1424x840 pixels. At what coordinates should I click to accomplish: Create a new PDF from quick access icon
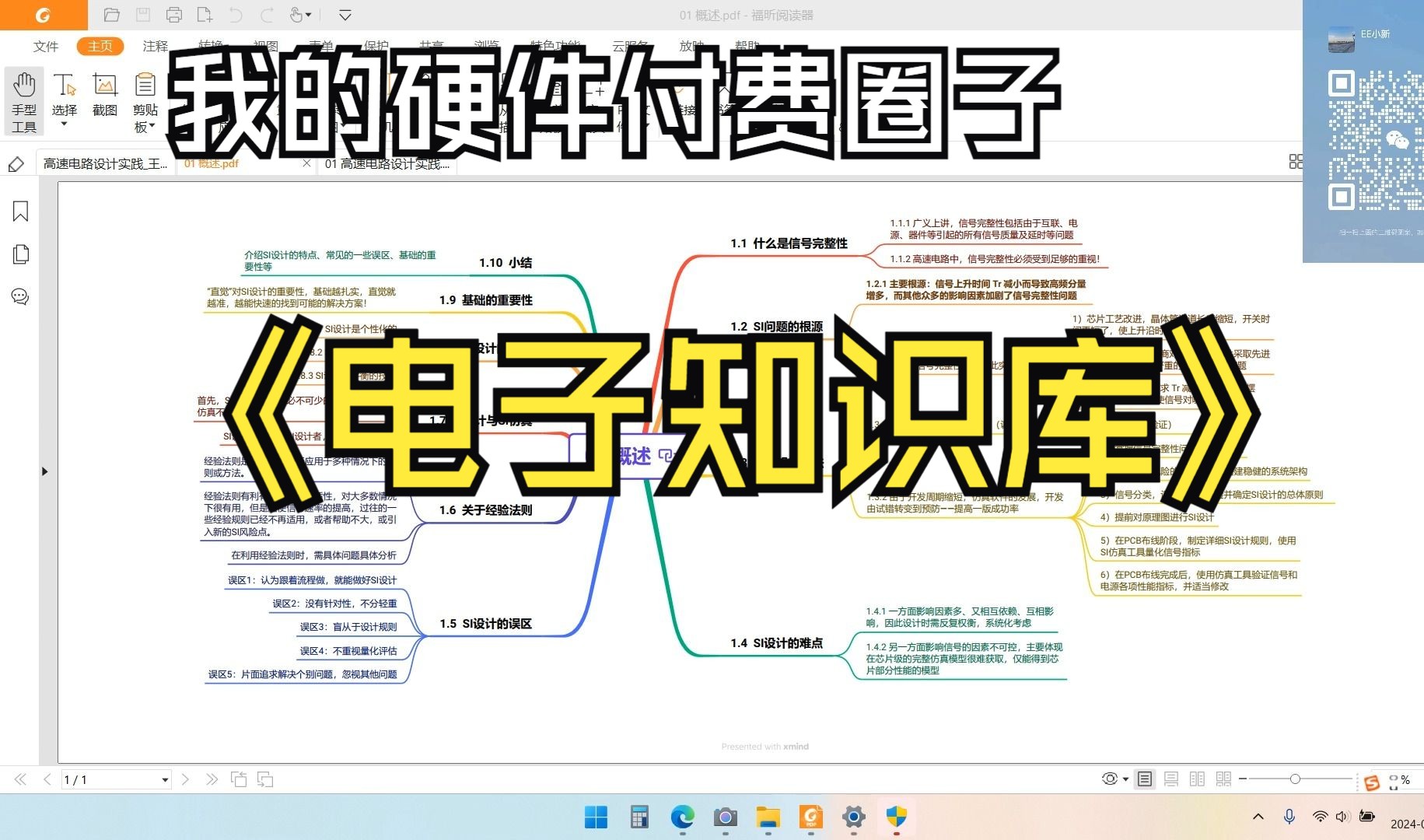(x=205, y=15)
